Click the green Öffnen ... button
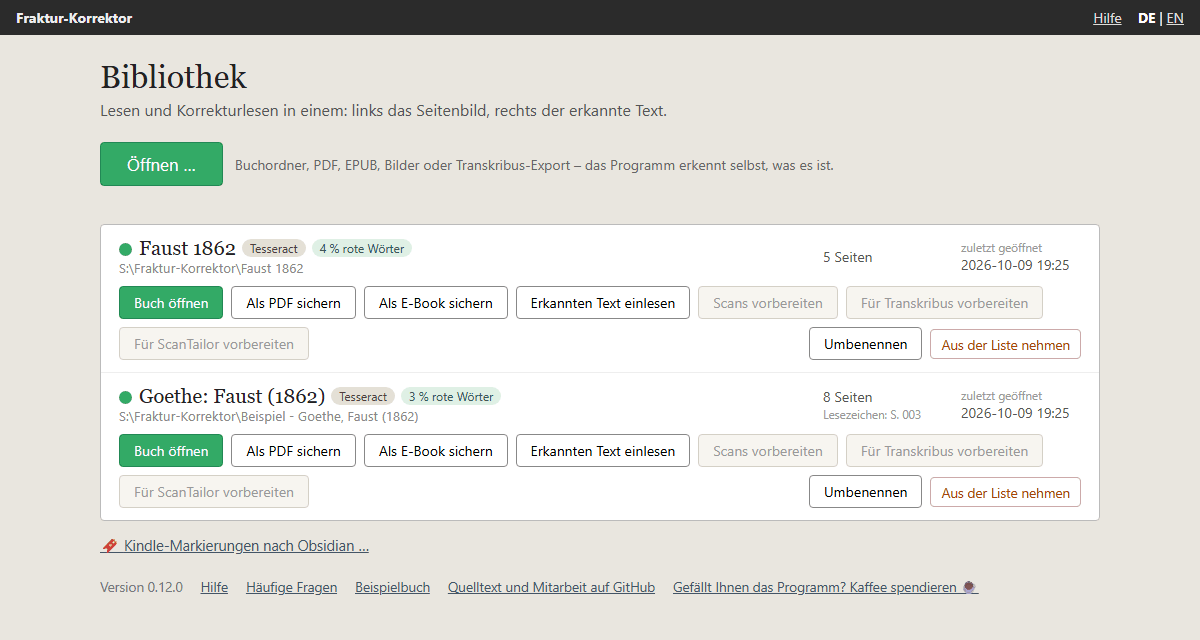 161,164
